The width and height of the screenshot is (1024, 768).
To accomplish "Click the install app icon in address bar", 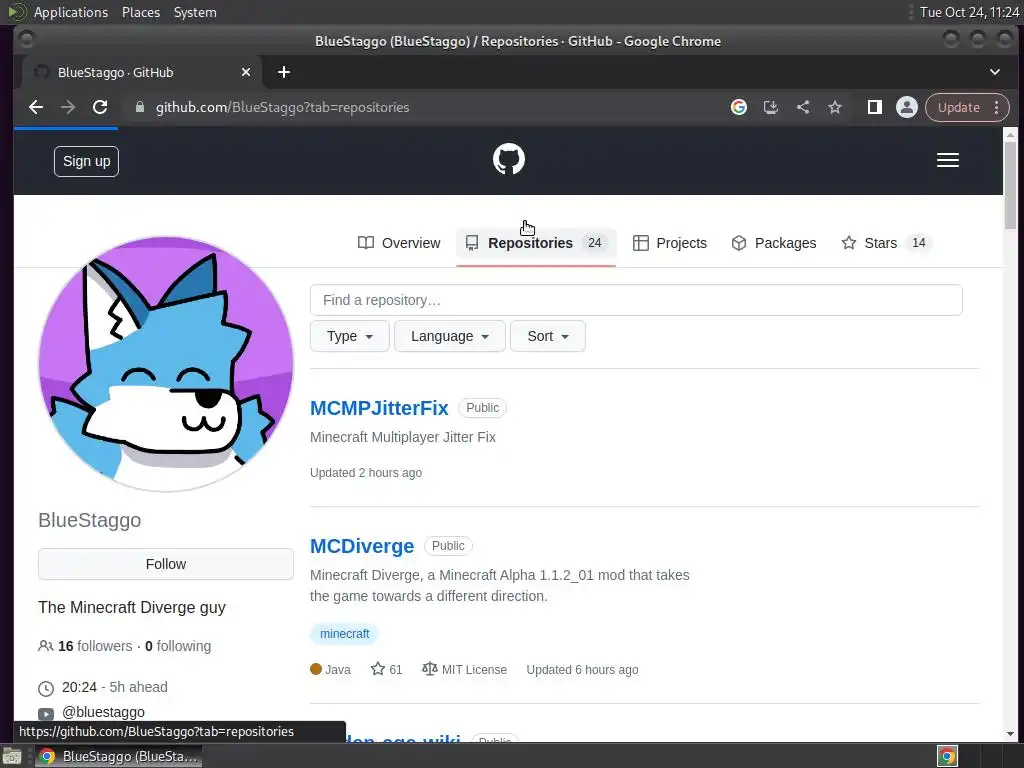I will (x=771, y=107).
